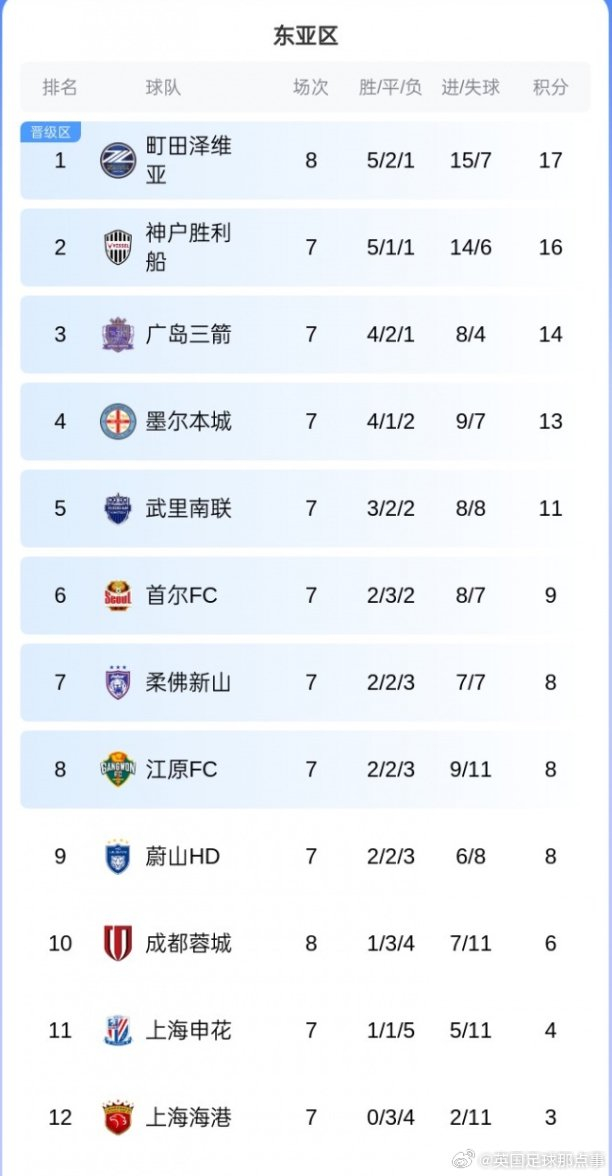Screen dimensions: 612x1176
Task: Click the 神户胜利船 team crest
Action: (118, 248)
